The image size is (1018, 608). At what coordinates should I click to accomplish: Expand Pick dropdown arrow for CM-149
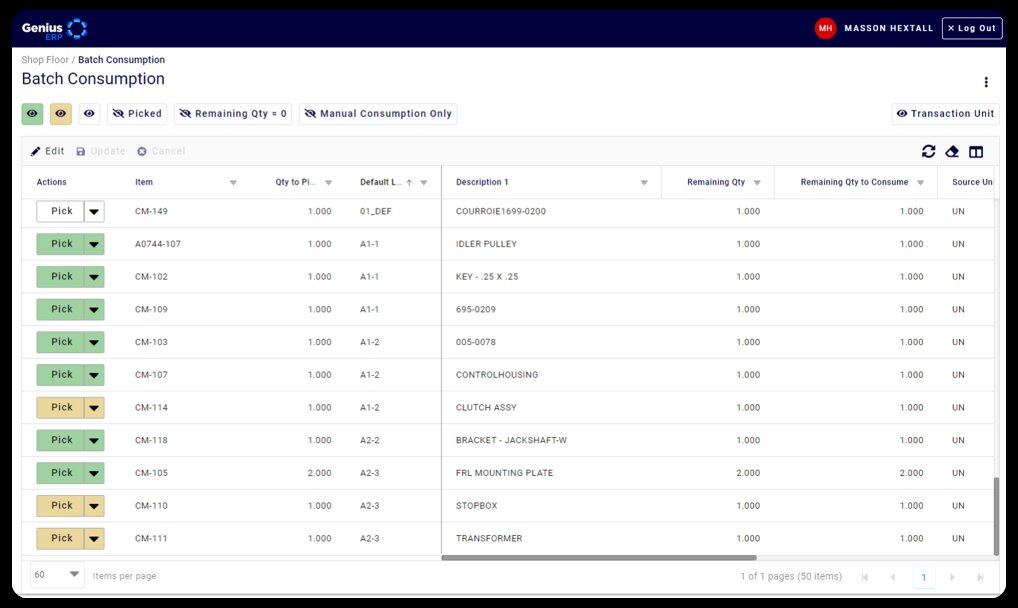click(94, 212)
